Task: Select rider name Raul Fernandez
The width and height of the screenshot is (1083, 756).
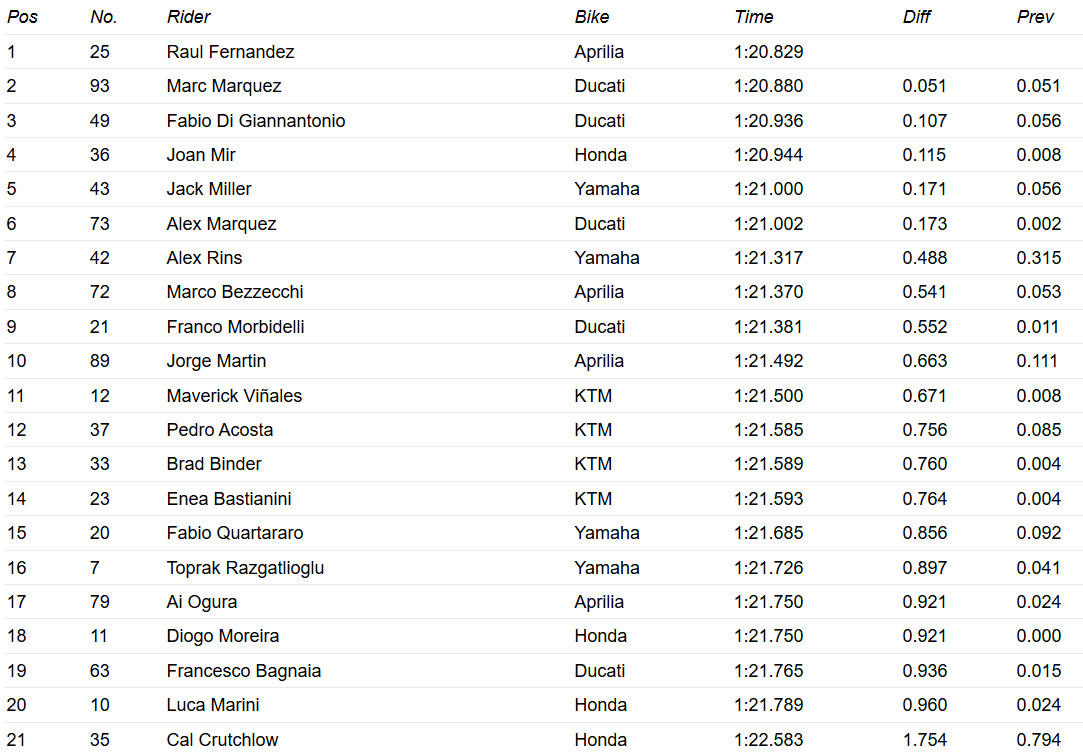Action: coord(230,52)
